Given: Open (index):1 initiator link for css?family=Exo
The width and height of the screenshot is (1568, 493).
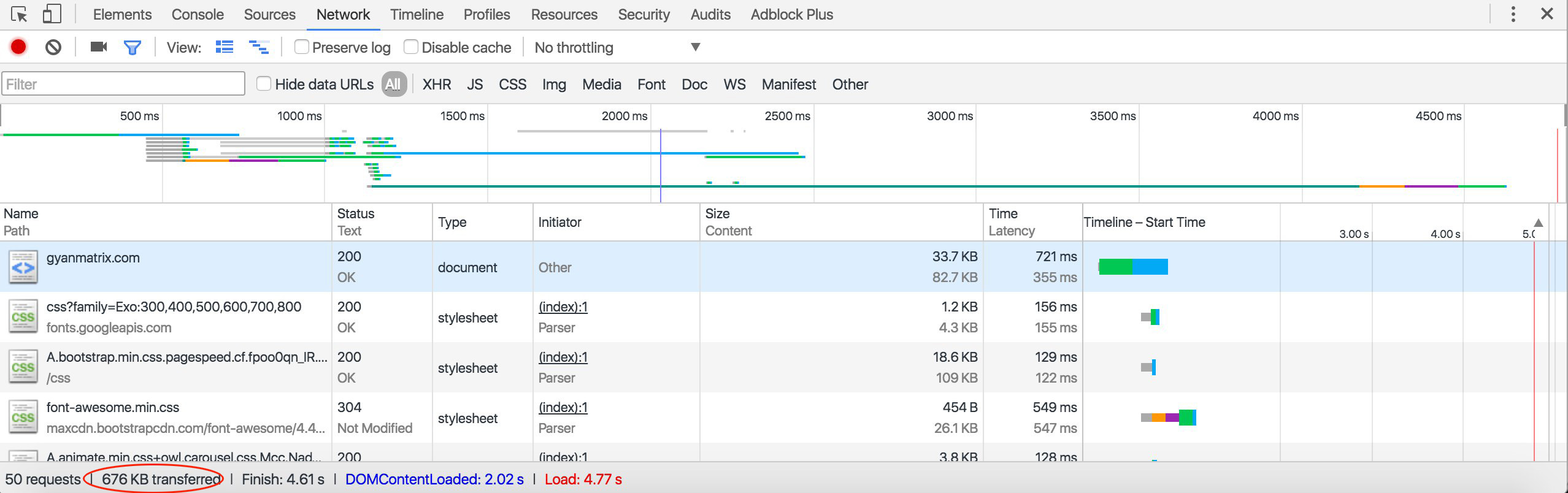Looking at the screenshot, I should coord(563,307).
